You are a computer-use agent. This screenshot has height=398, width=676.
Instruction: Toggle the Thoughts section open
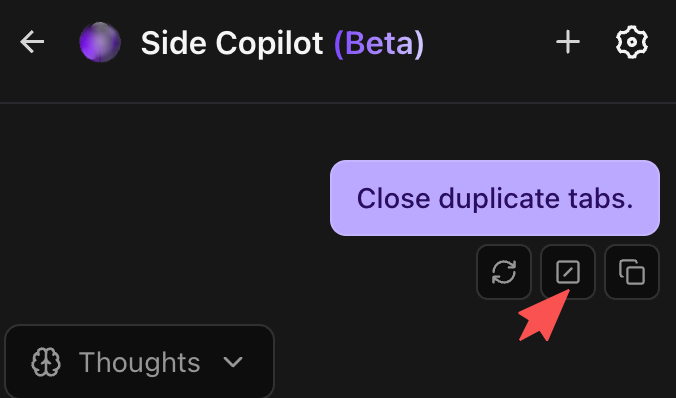click(139, 361)
